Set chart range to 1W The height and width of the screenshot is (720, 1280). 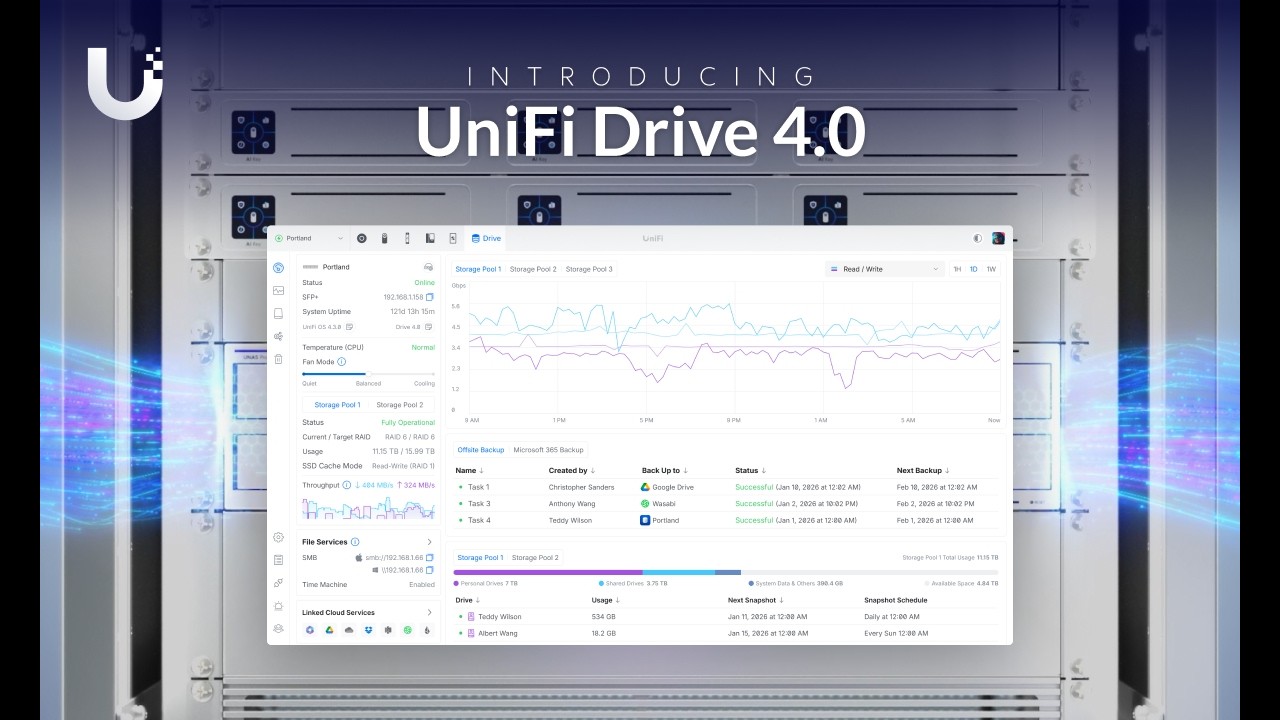click(991, 269)
